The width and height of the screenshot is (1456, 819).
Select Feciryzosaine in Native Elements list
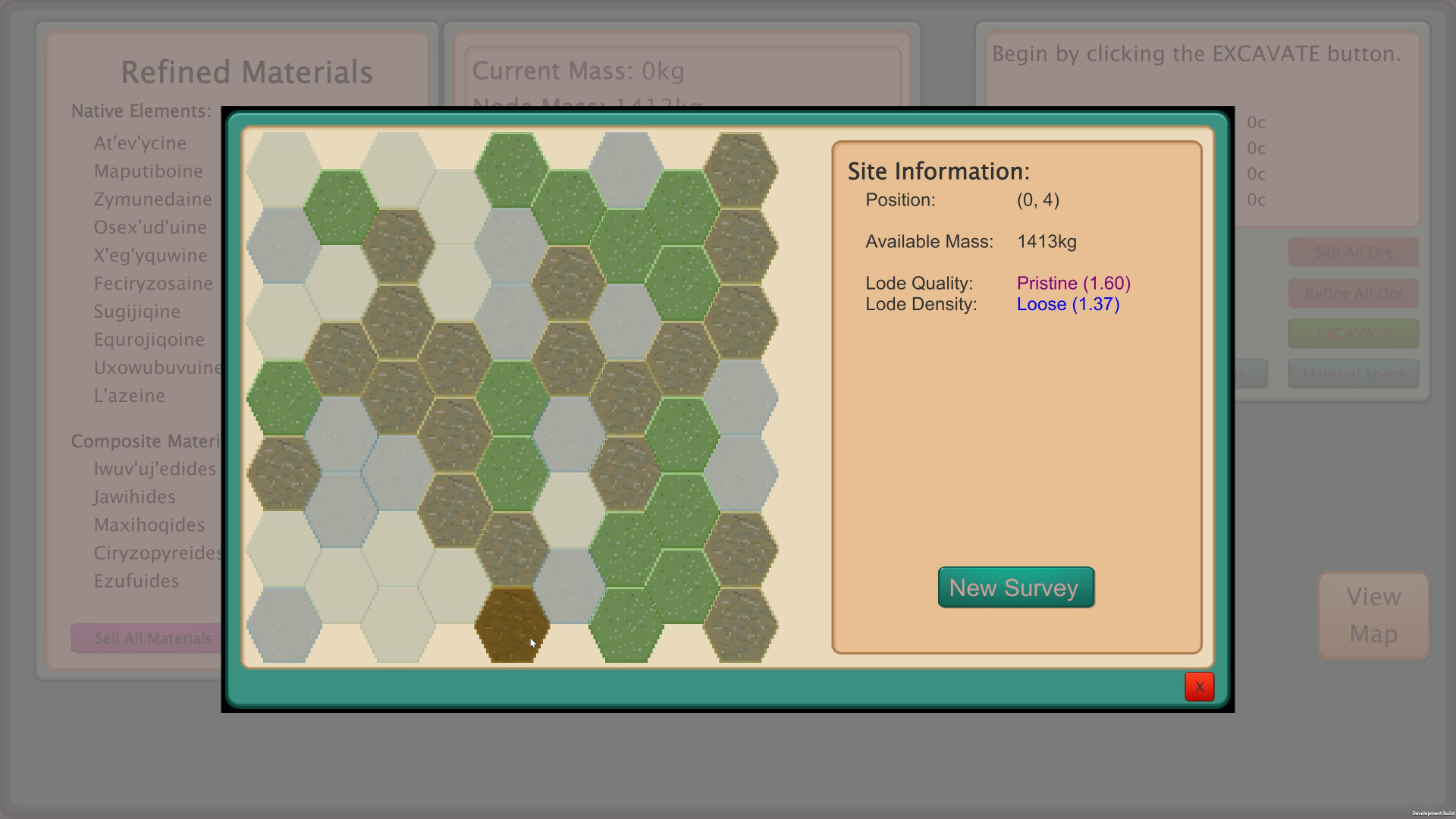153,284
